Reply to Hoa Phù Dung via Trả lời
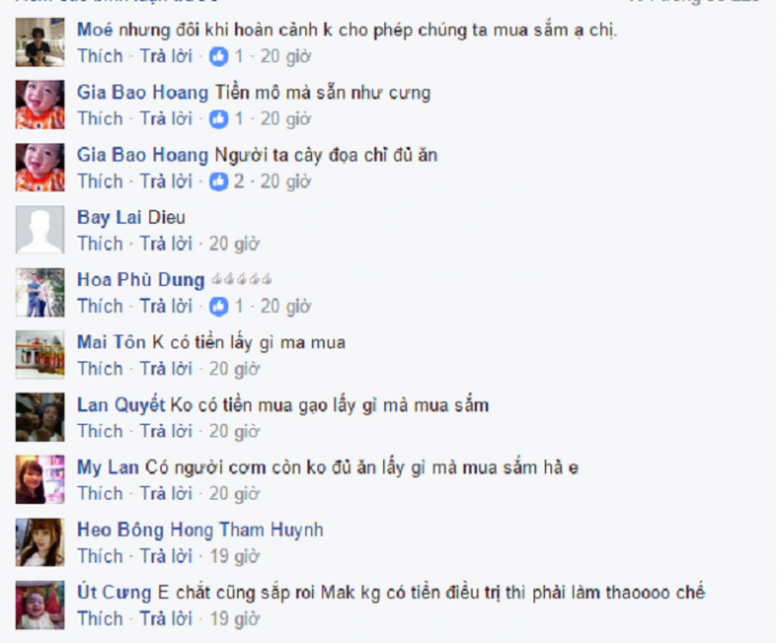The width and height of the screenshot is (780, 643). (166, 306)
